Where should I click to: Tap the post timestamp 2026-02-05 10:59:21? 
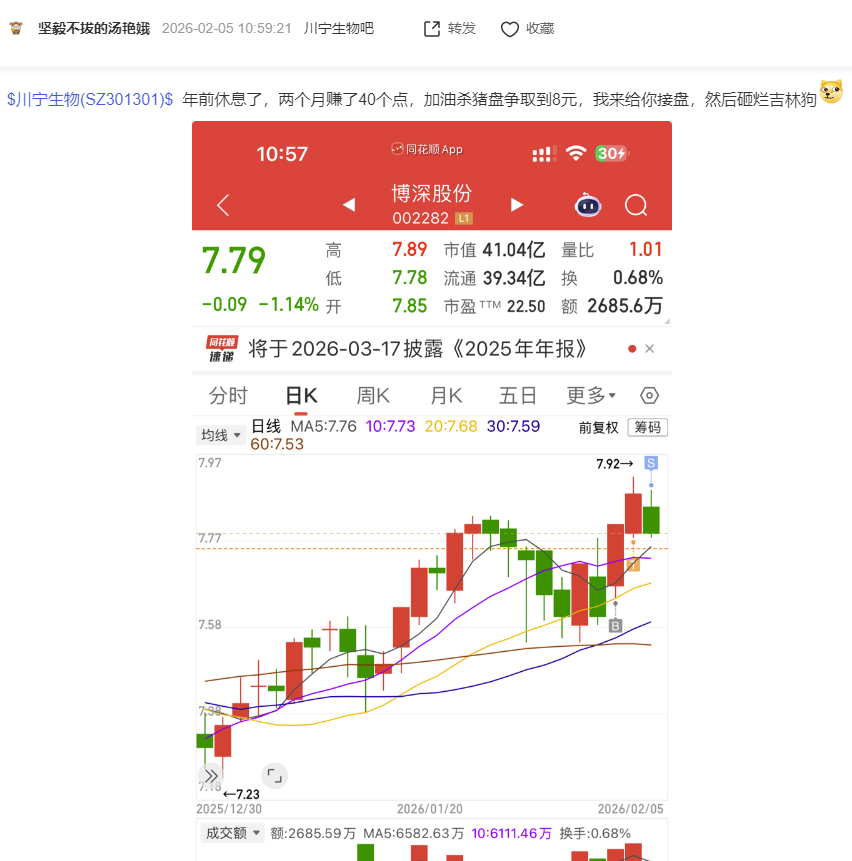click(227, 29)
